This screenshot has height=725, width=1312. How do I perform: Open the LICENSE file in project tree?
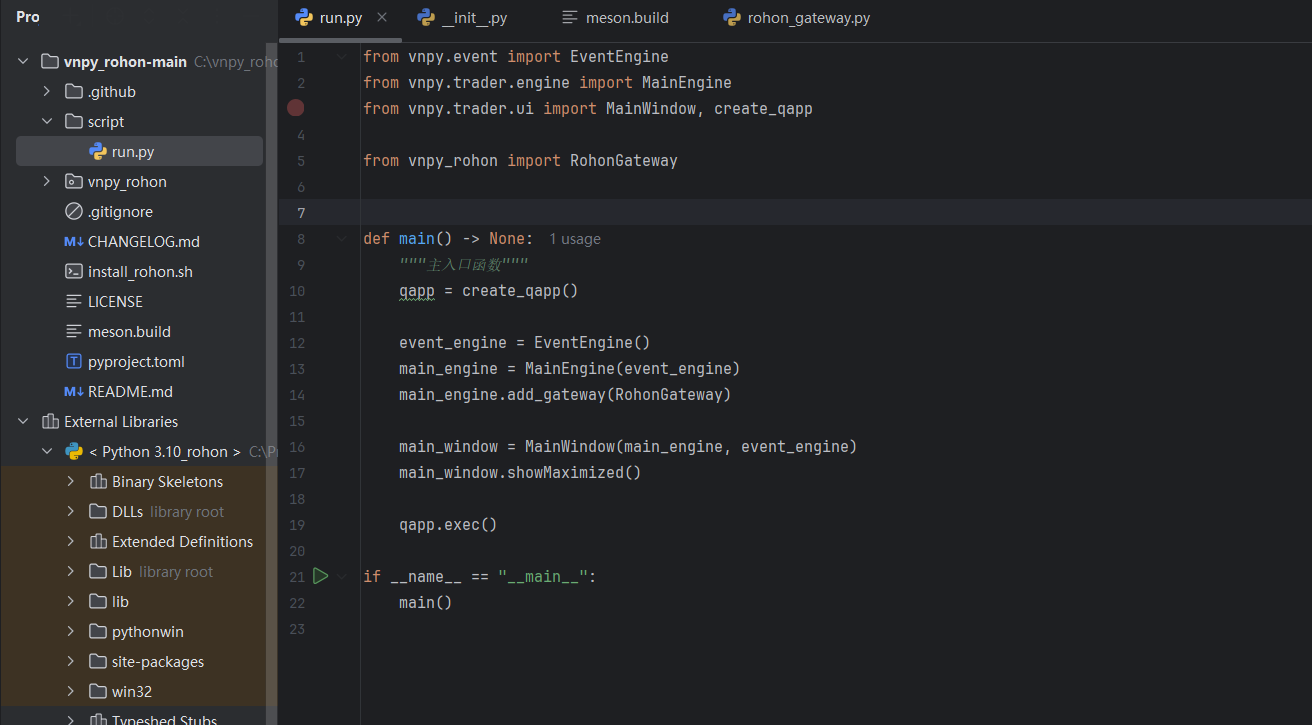point(115,302)
